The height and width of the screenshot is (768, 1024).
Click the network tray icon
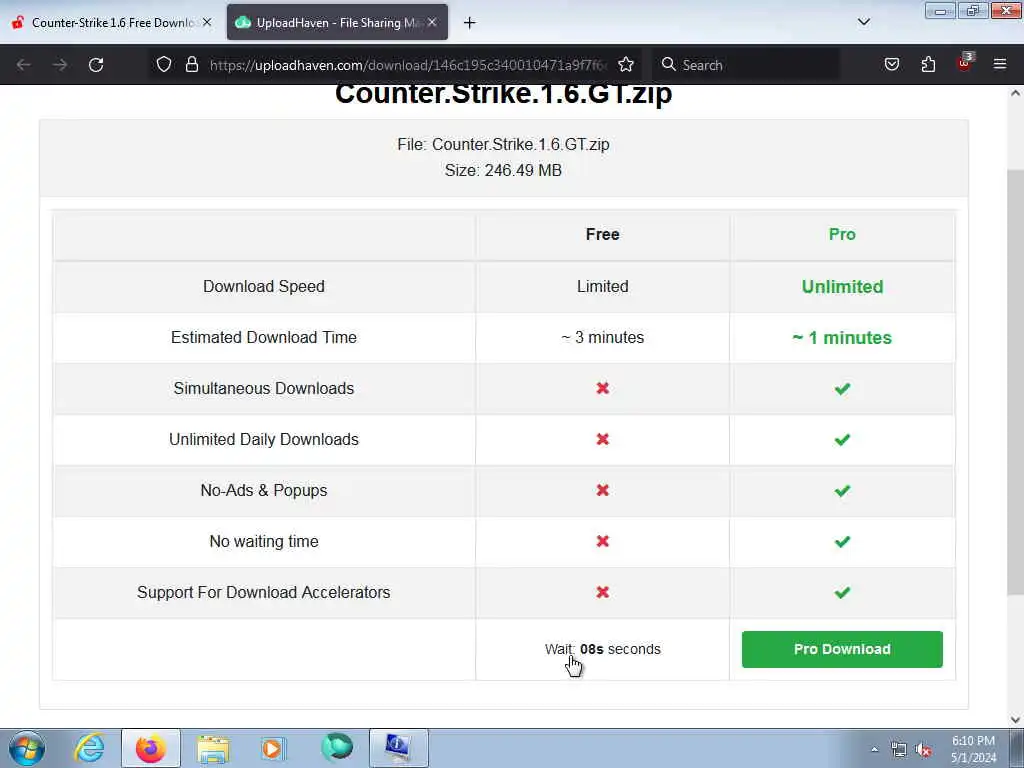[899, 750]
